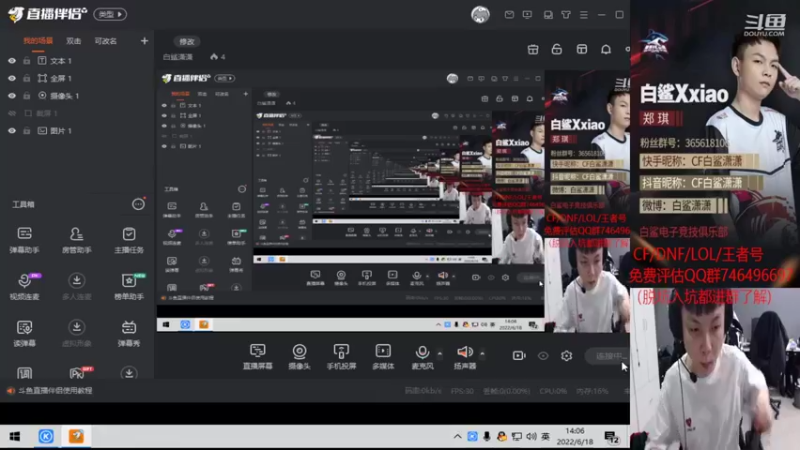Open the 主播任务 tool
Image resolution: width=800 pixels, height=450 pixels.
(x=129, y=240)
